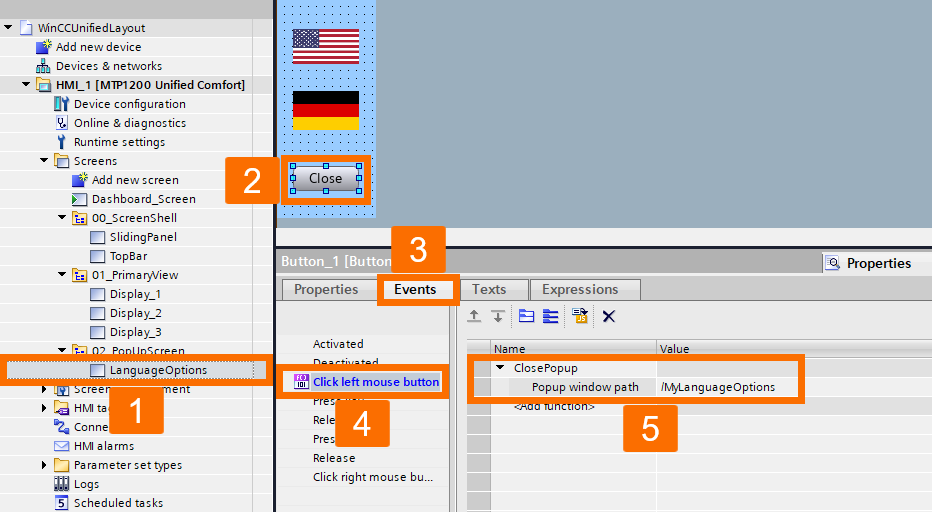Collapse the HMI_1 device node

[26, 84]
